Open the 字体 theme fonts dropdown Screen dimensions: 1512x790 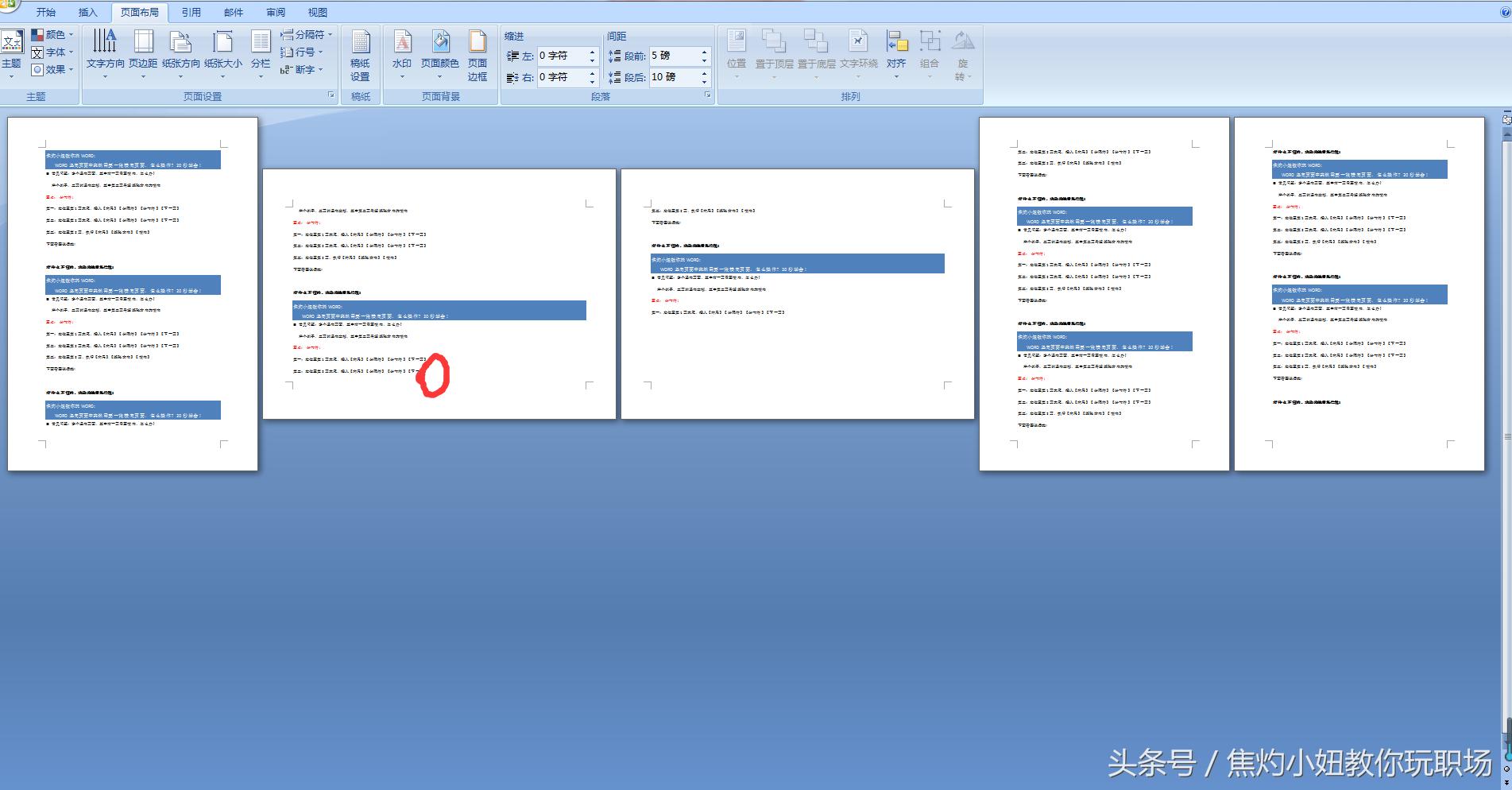(52, 52)
